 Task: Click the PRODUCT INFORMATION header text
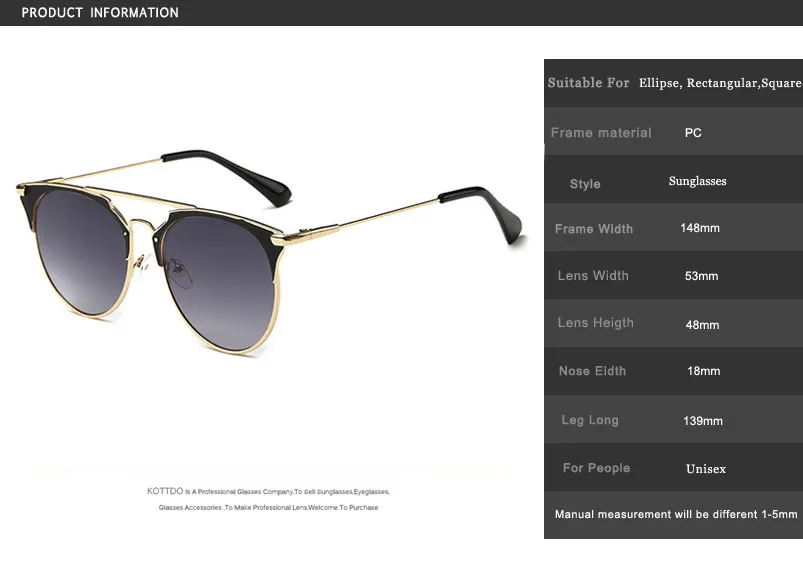[x=100, y=13]
